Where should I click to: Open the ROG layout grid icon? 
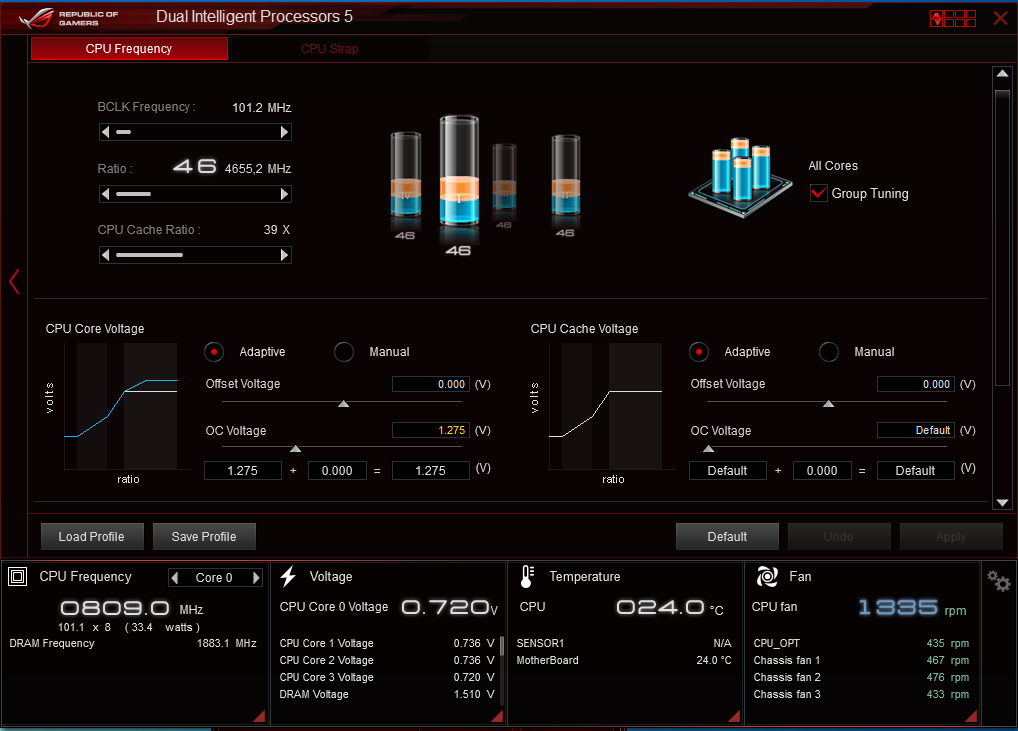pos(952,18)
